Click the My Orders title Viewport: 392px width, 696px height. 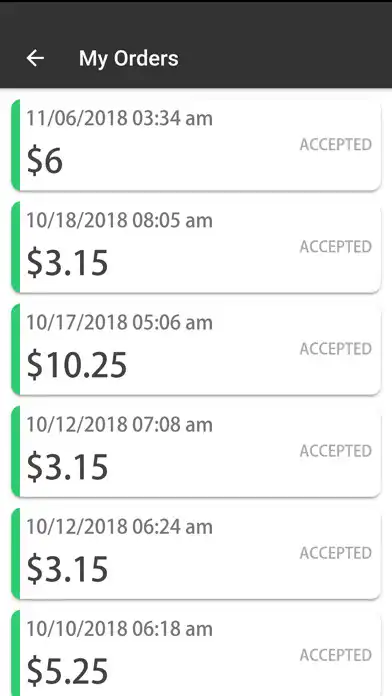[129, 59]
